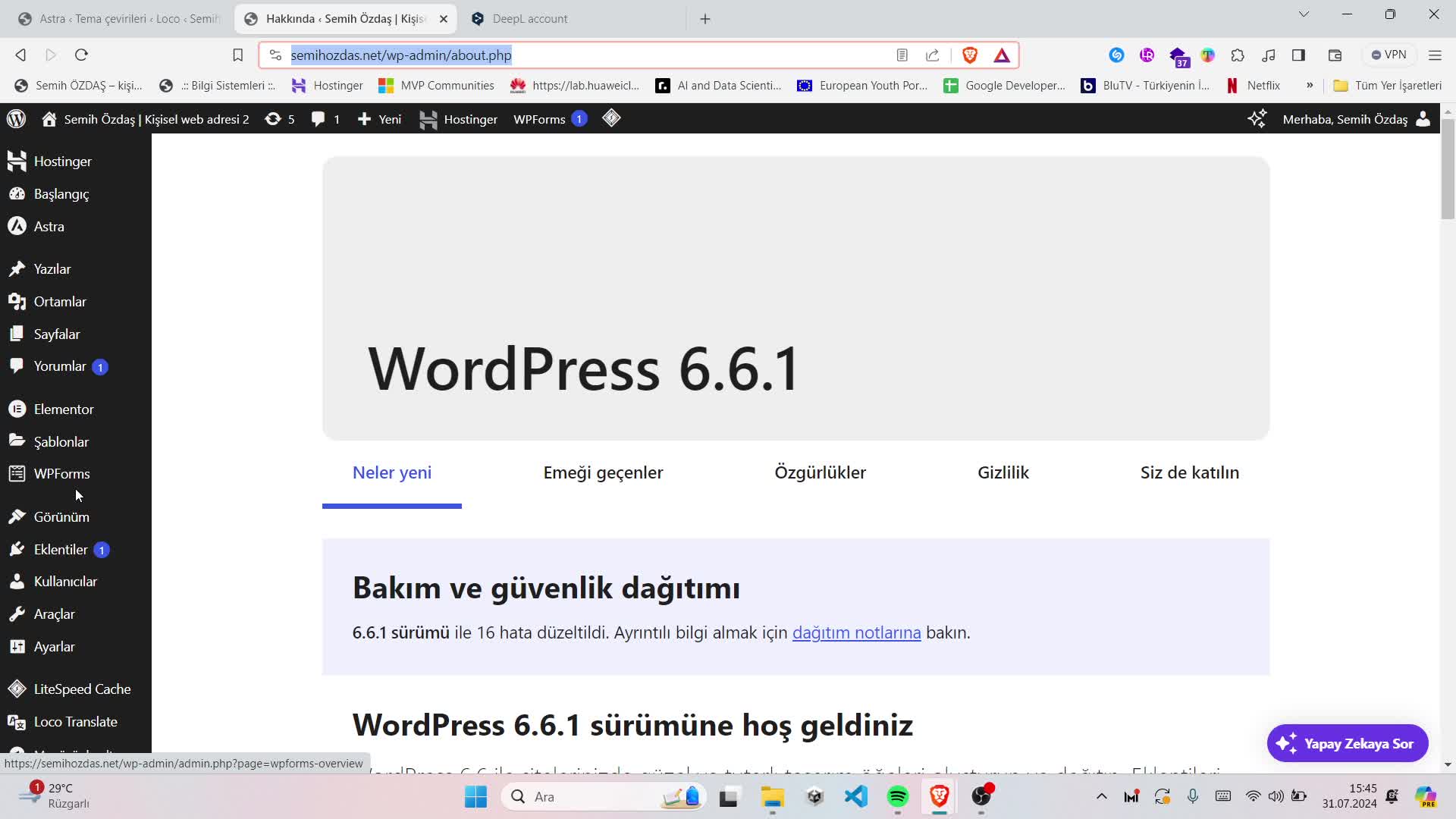
Task: Click browser forward button
Action: pos(51,55)
